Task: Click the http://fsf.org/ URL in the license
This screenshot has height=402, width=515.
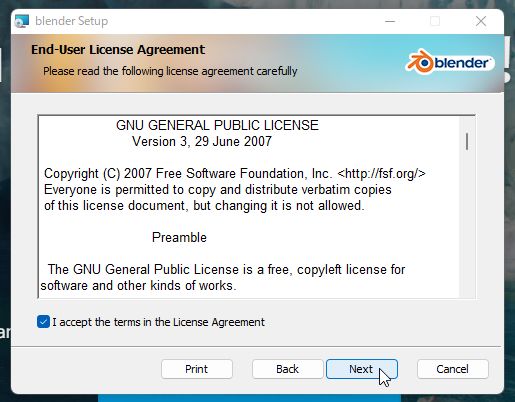Action: click(x=381, y=173)
